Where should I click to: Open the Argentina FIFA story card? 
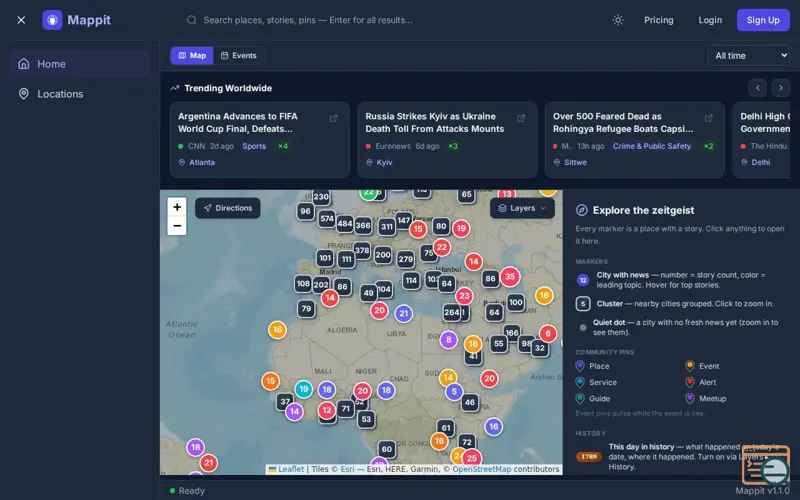tap(260, 140)
